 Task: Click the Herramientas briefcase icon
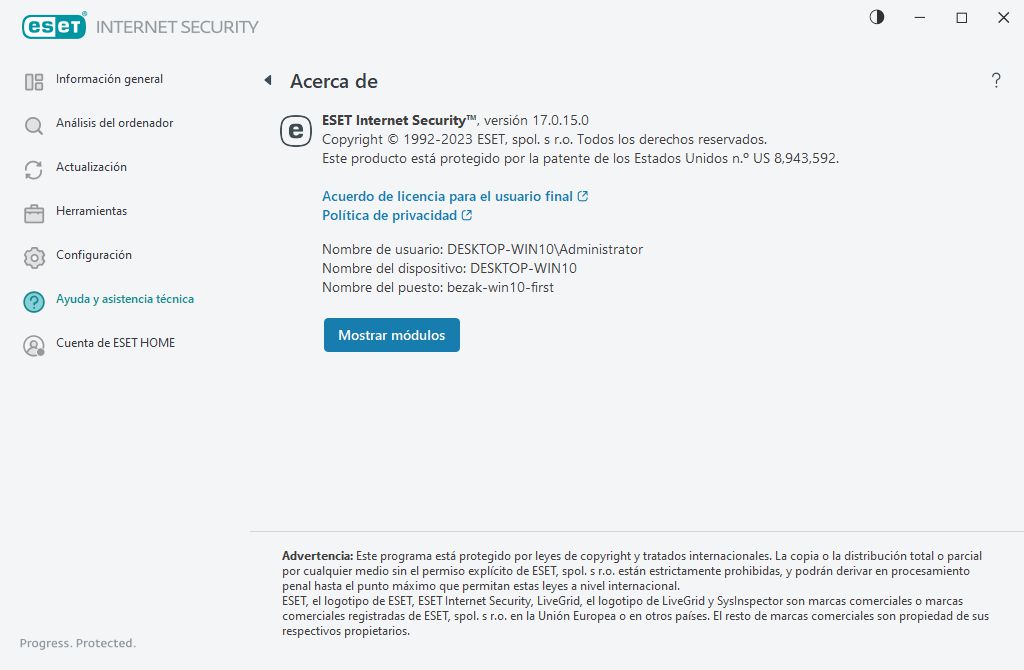point(34,213)
